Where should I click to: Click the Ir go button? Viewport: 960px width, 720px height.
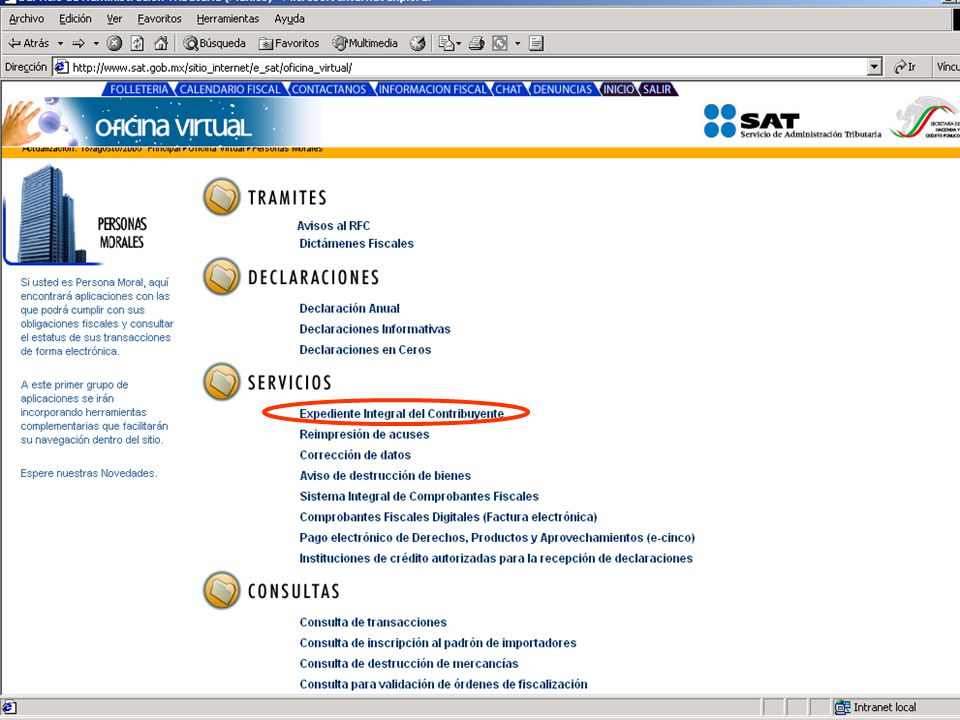906,67
